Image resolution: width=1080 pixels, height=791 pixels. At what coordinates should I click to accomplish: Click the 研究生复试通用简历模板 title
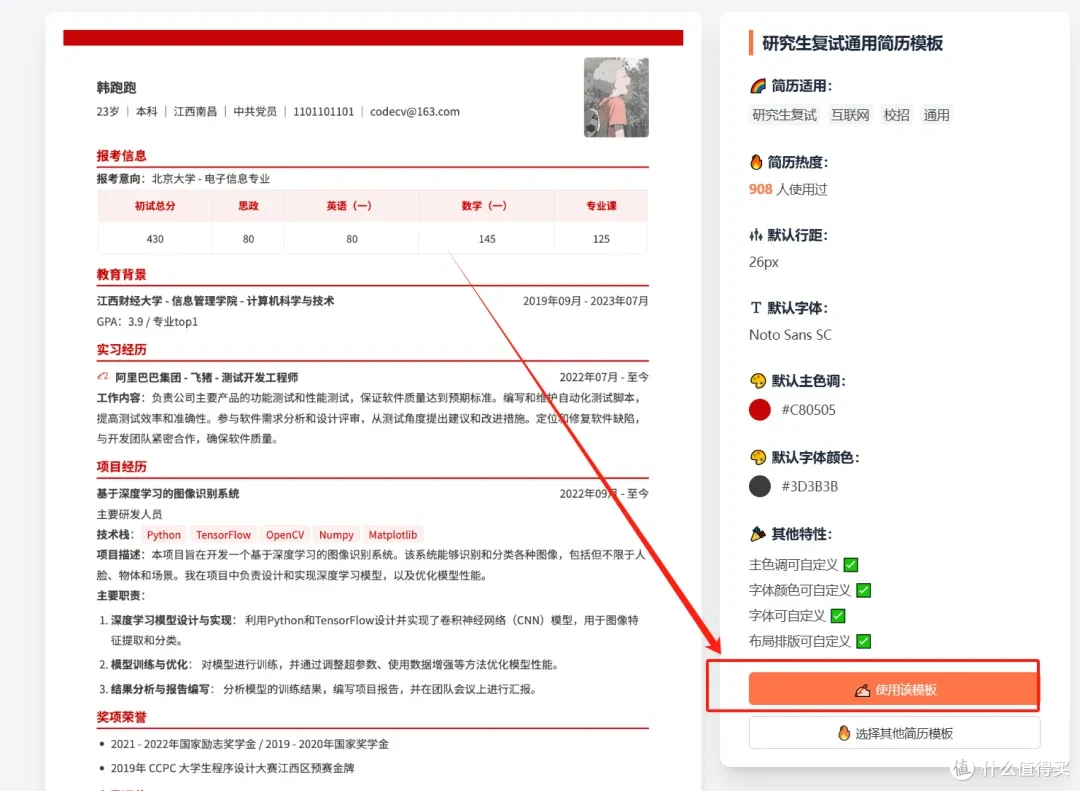point(852,43)
